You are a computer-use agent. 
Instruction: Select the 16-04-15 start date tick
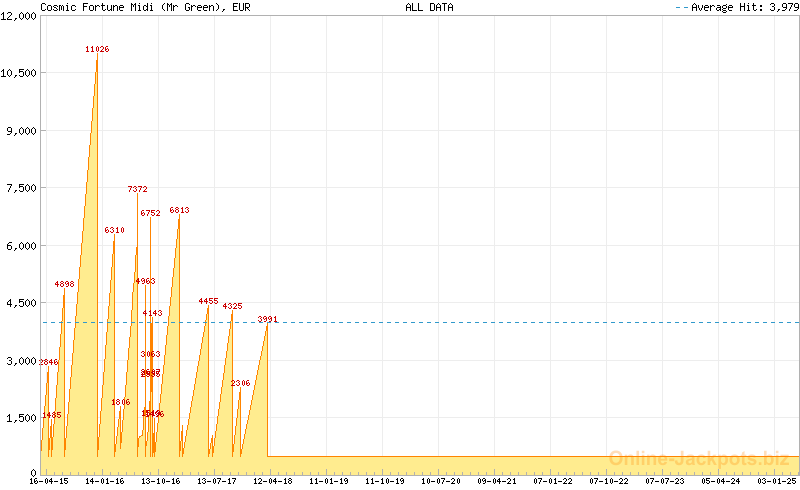(x=48, y=481)
